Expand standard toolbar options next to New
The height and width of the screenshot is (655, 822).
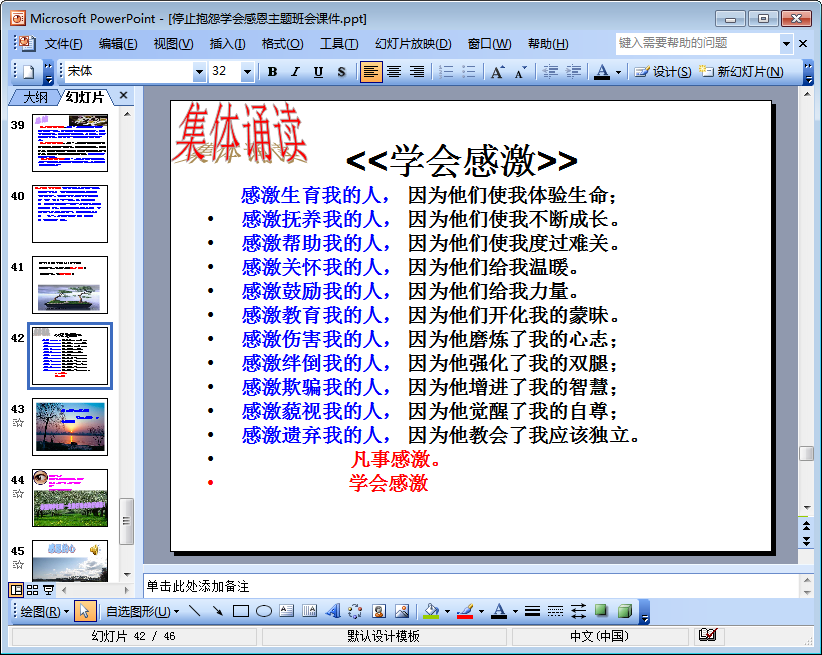pos(48,72)
